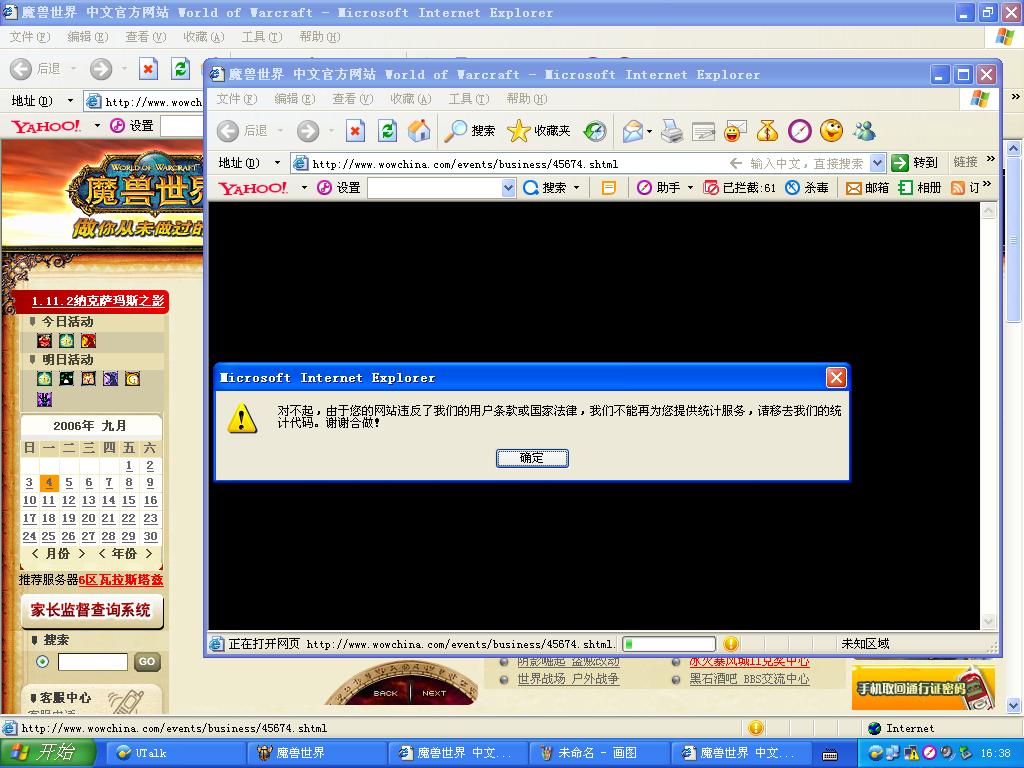Click 已拦截:61 popup blocker icon
The width and height of the screenshot is (1024, 768).
pos(739,188)
